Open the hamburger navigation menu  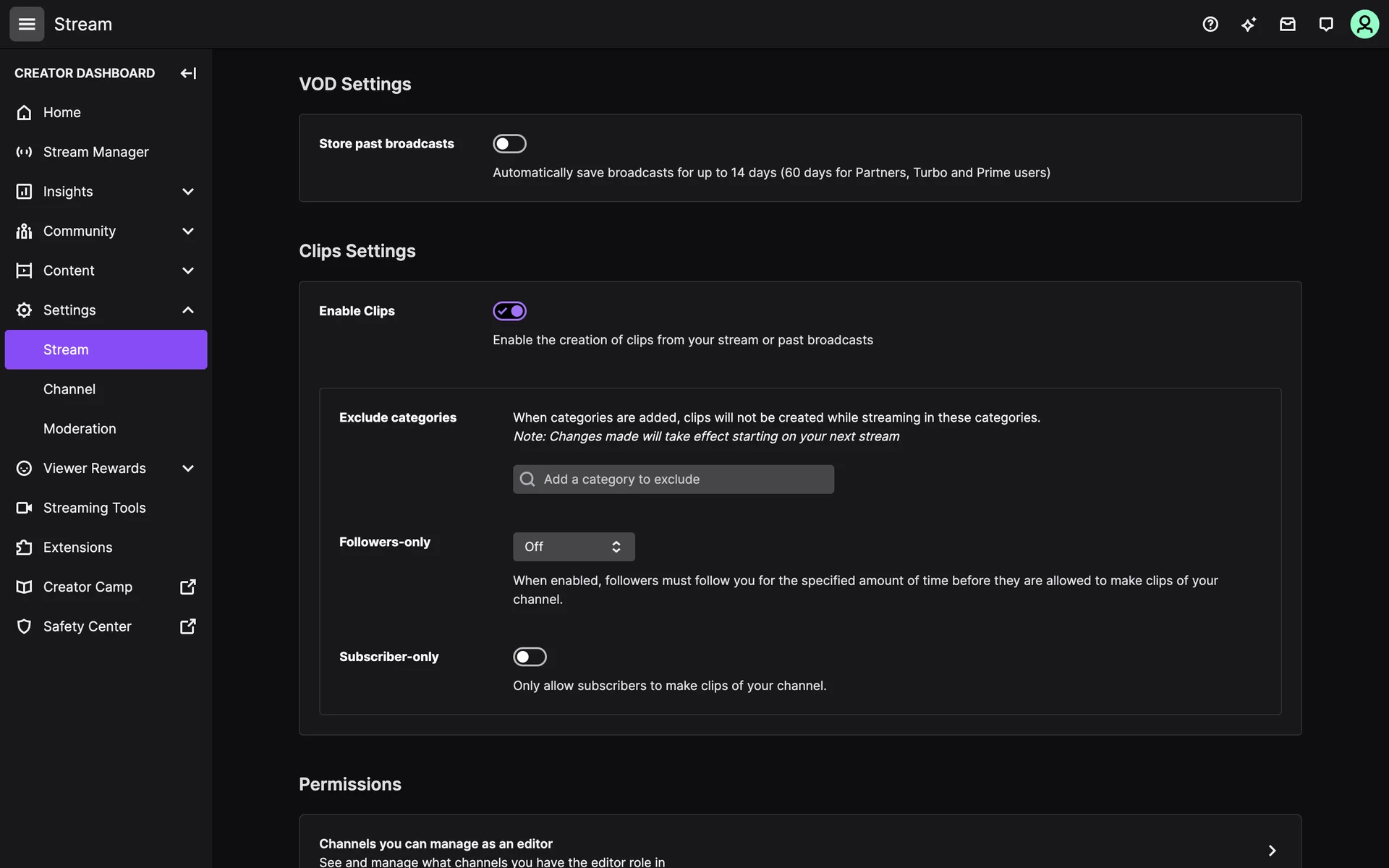coord(27,25)
